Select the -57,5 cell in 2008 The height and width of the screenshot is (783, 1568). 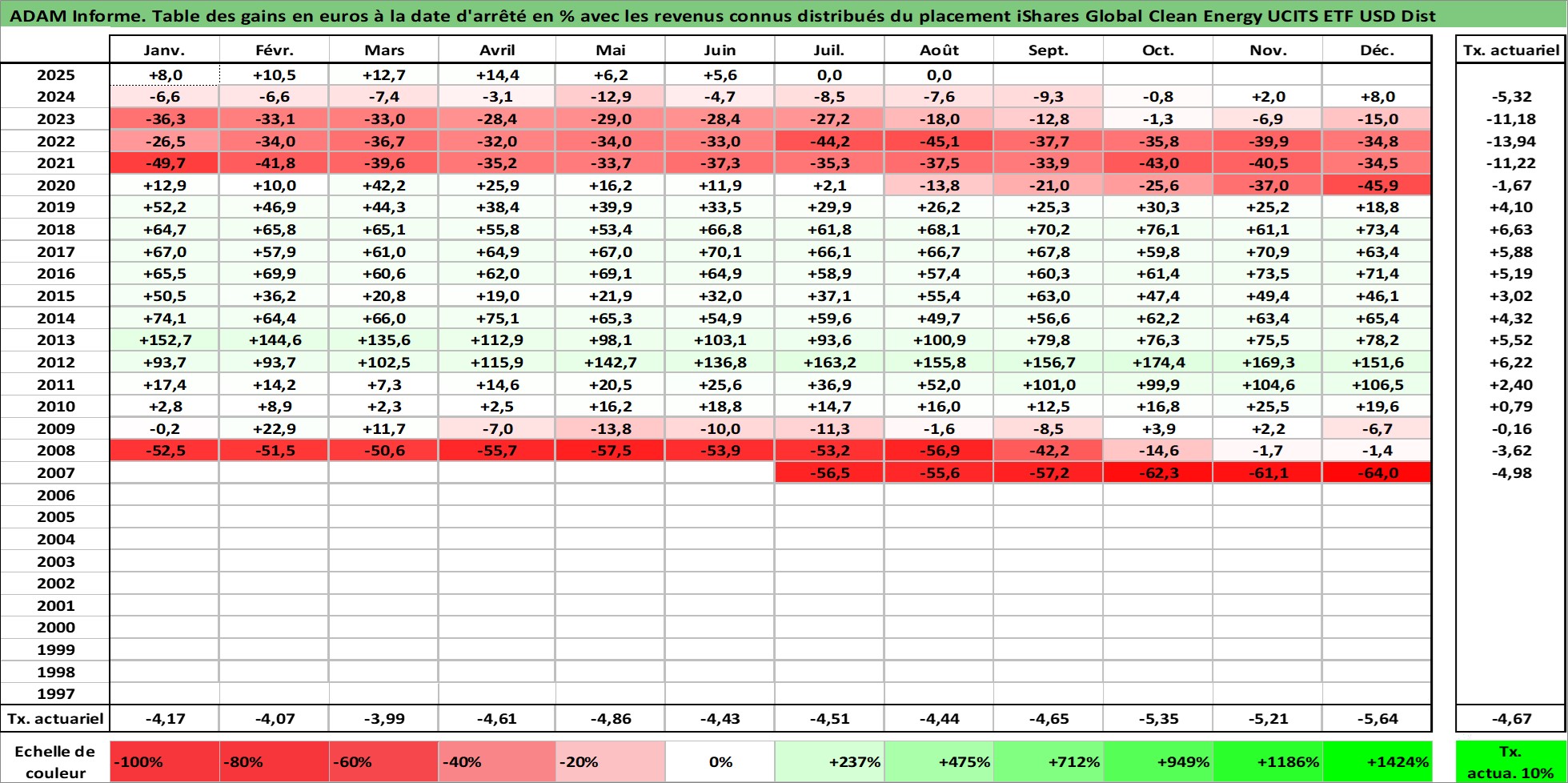[610, 450]
